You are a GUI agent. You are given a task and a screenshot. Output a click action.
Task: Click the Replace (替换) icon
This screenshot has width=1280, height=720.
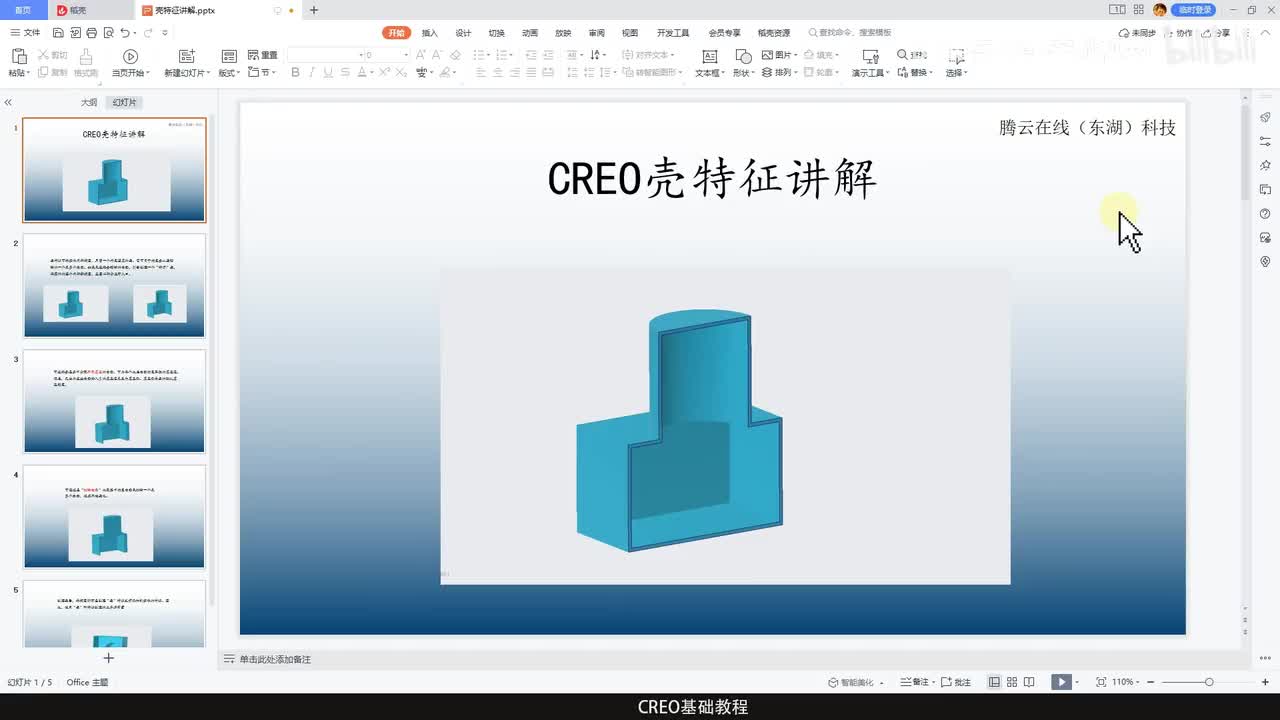(x=903, y=73)
